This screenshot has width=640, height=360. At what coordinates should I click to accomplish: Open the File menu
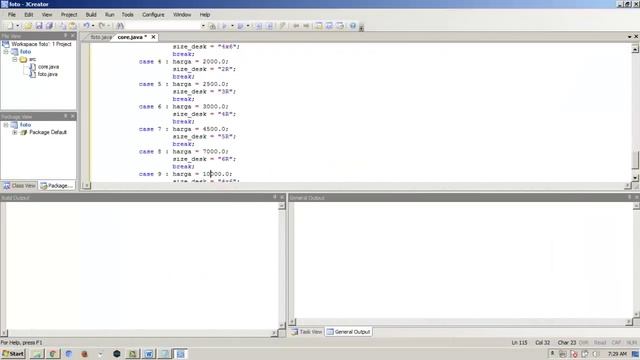point(12,15)
